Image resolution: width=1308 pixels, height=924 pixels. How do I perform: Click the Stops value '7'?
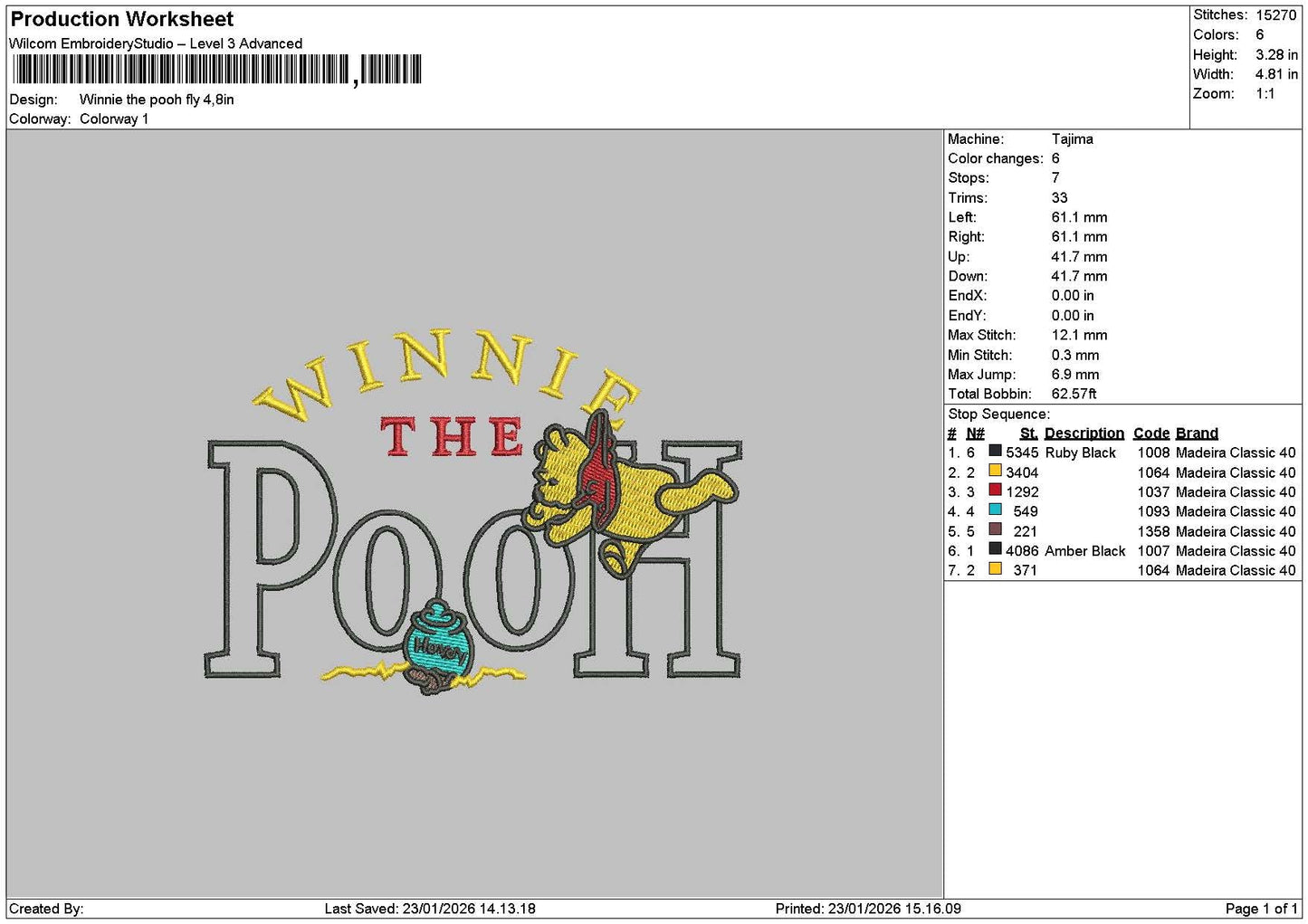tap(1055, 178)
